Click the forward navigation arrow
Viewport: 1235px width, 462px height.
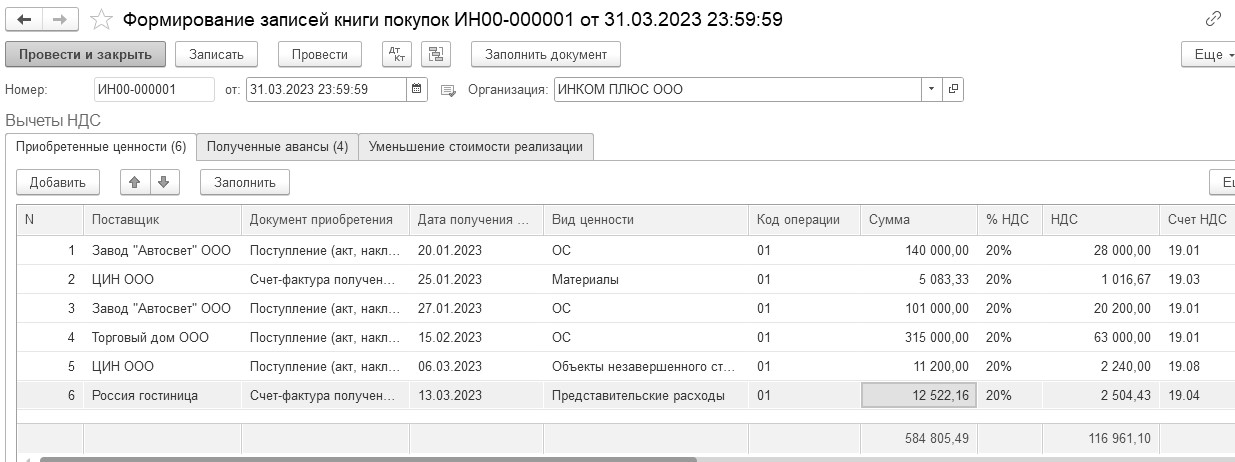(59, 19)
